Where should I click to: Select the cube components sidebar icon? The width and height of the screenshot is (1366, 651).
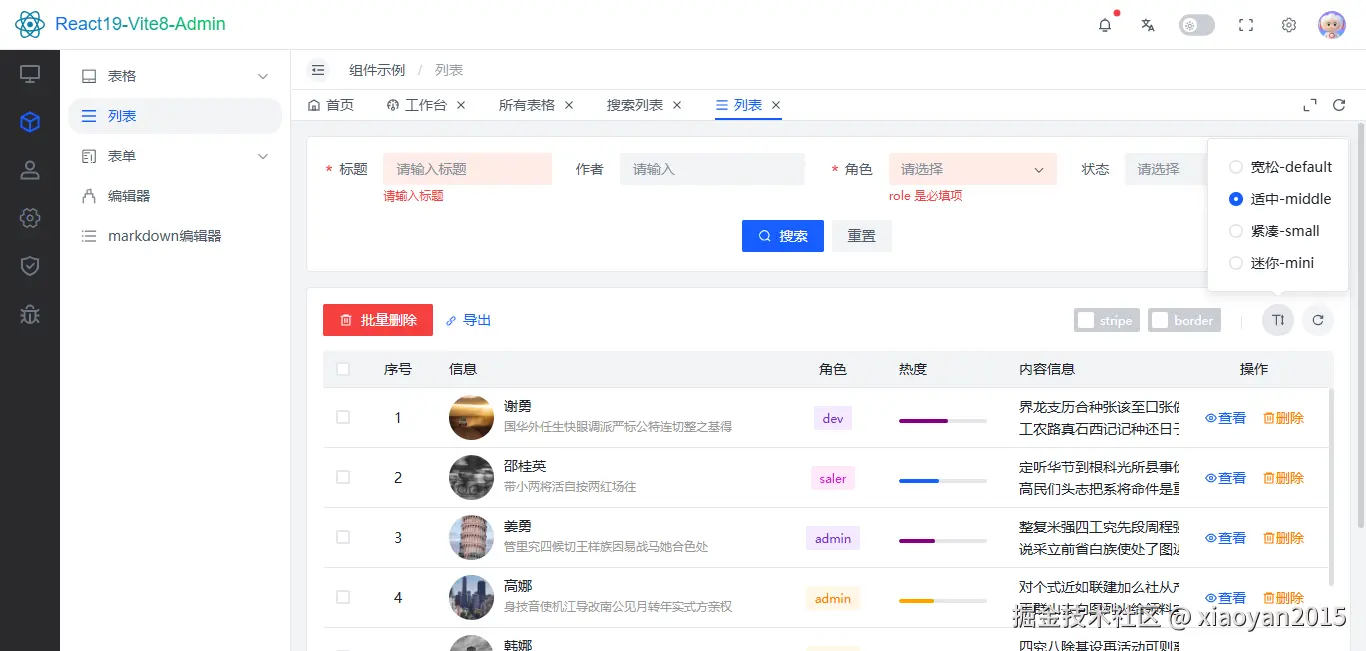(x=30, y=122)
